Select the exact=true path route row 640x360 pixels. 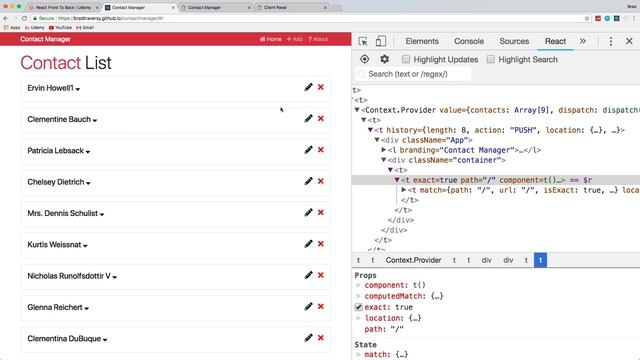pos(496,180)
